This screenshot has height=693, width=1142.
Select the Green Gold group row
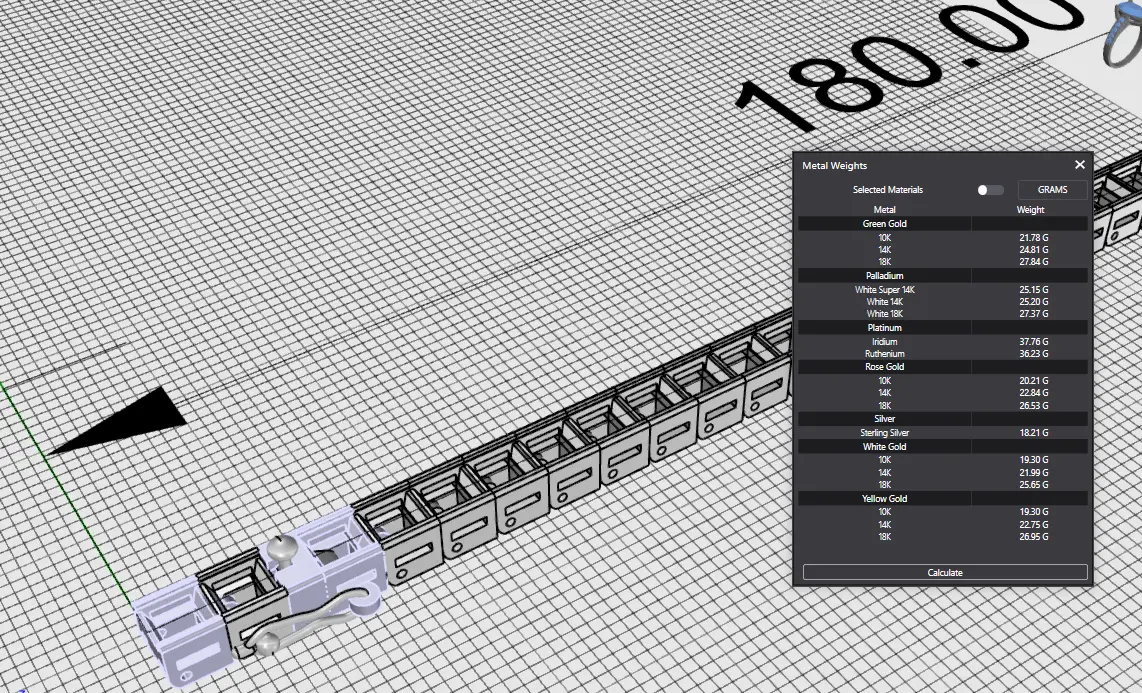pyautogui.click(x=884, y=224)
